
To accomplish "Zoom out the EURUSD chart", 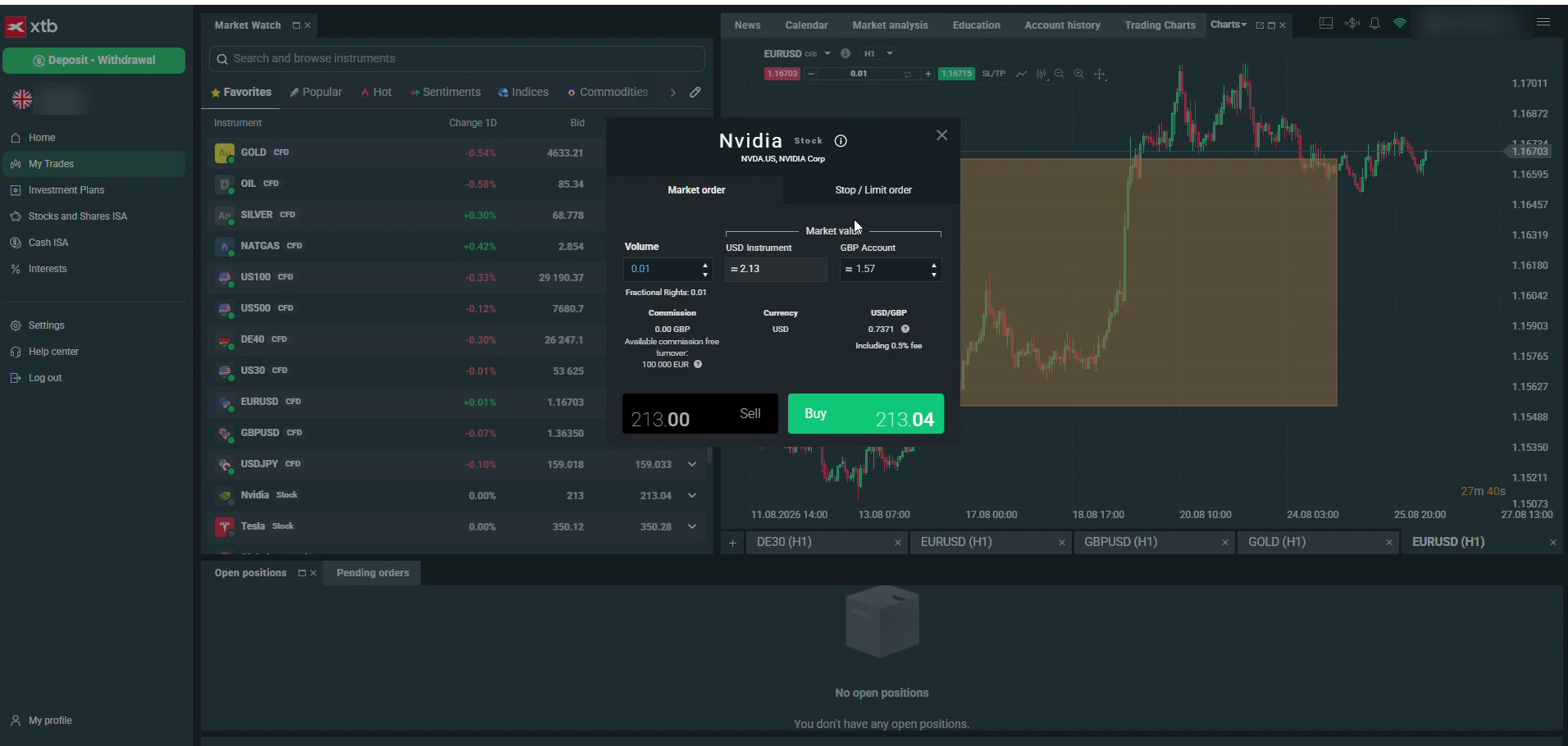I will click(x=1060, y=74).
